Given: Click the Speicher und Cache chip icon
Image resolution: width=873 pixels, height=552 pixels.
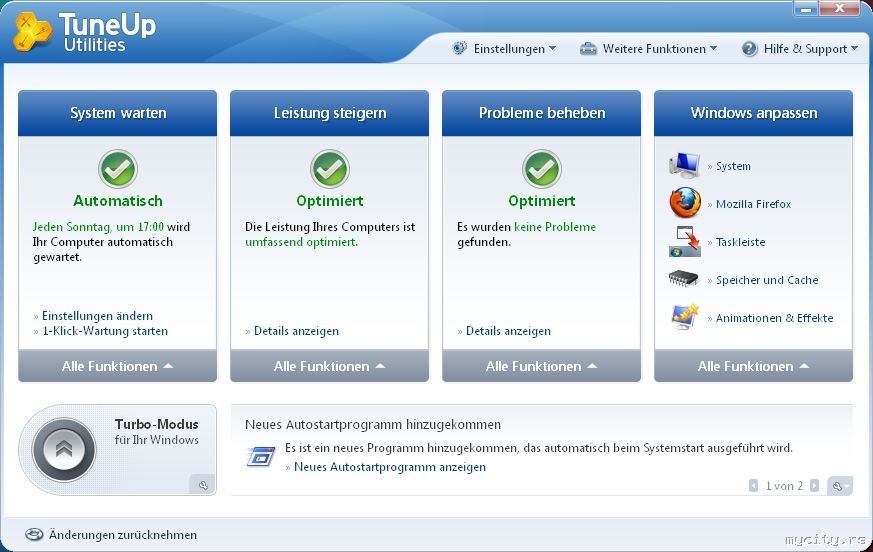Looking at the screenshot, I should point(684,279).
